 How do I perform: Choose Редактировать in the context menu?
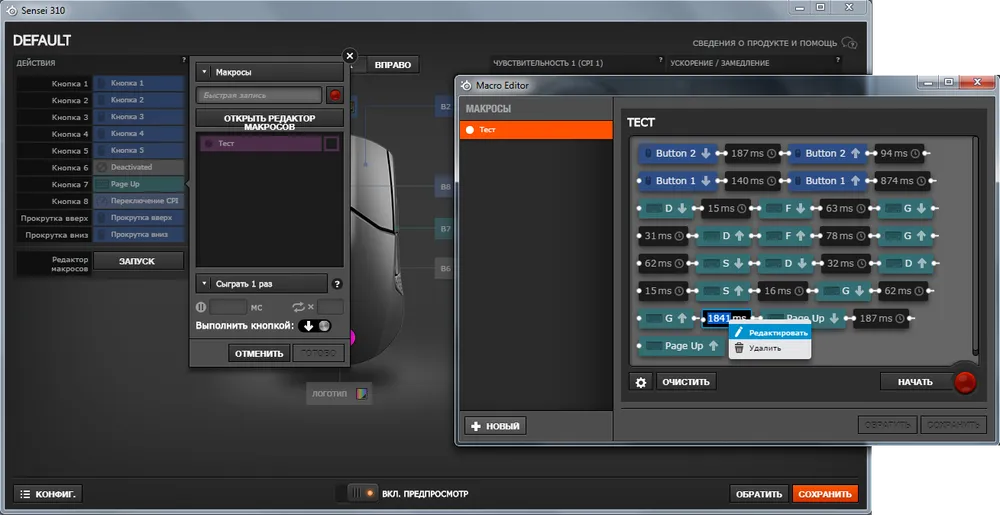click(x=770, y=332)
